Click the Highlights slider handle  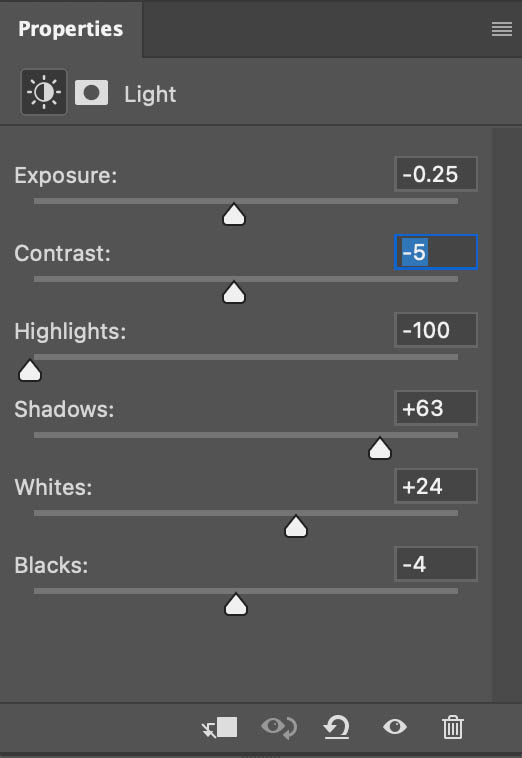pos(30,370)
